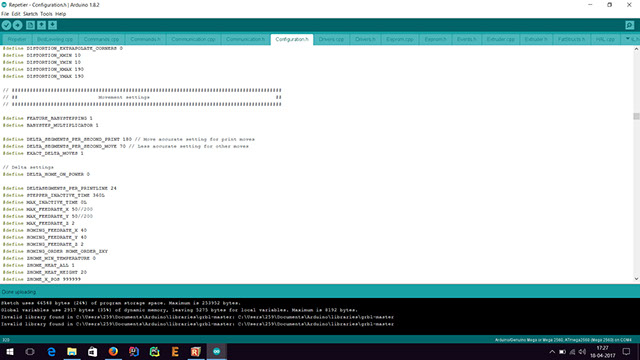
Task: Open the Windows Start menu
Action: click(x=9, y=351)
